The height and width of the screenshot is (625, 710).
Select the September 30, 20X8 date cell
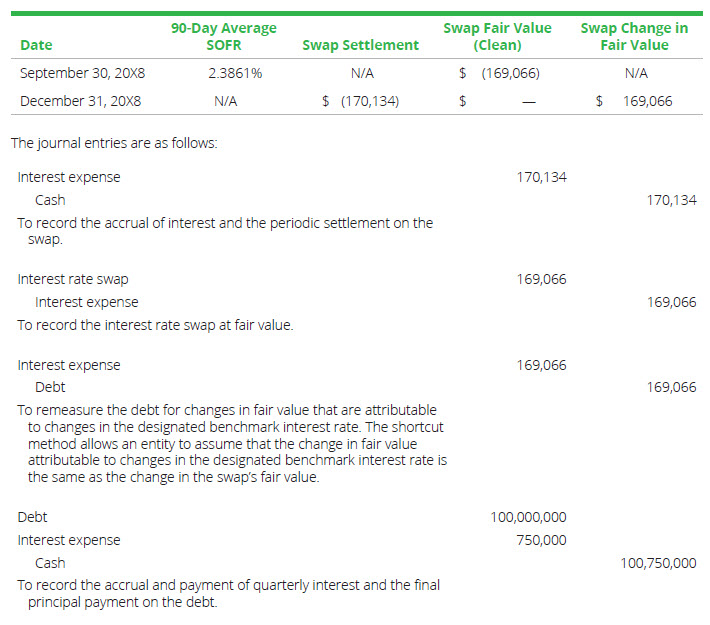80,73
